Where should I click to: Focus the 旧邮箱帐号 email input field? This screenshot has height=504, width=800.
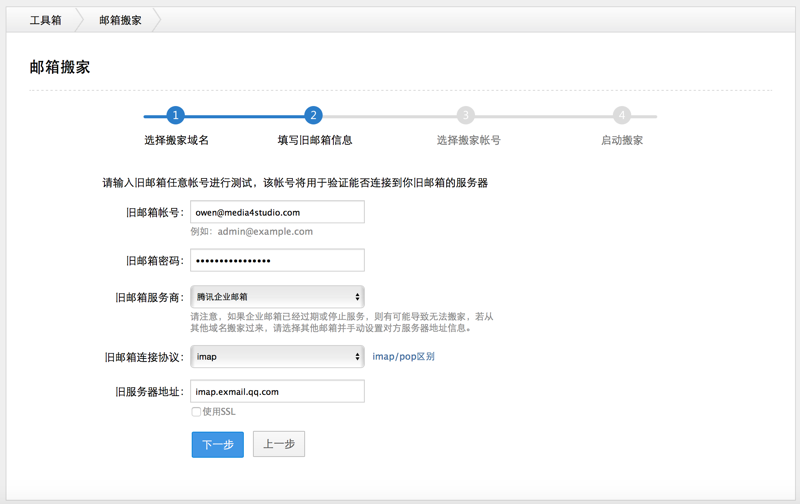tap(277, 212)
